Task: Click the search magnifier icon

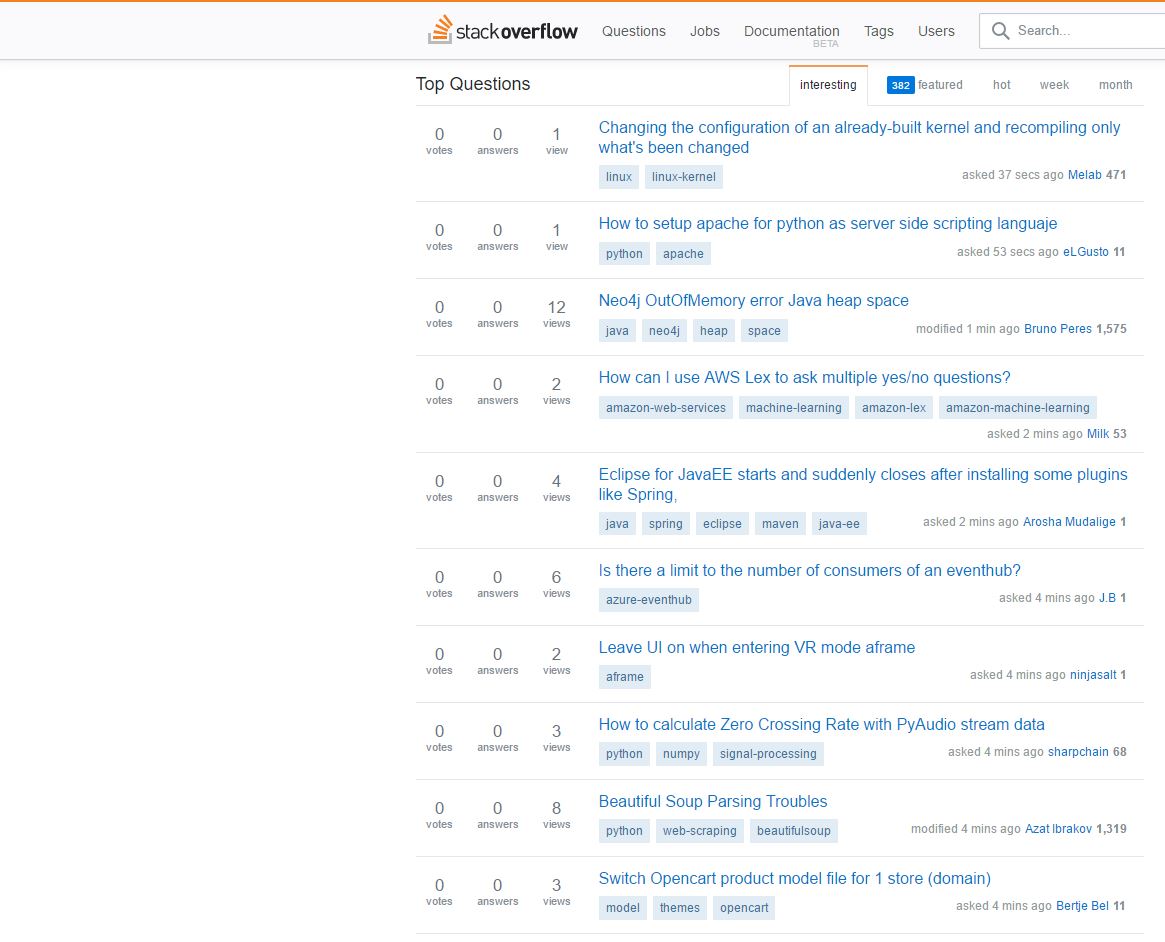Action: pyautogui.click(x=1000, y=31)
